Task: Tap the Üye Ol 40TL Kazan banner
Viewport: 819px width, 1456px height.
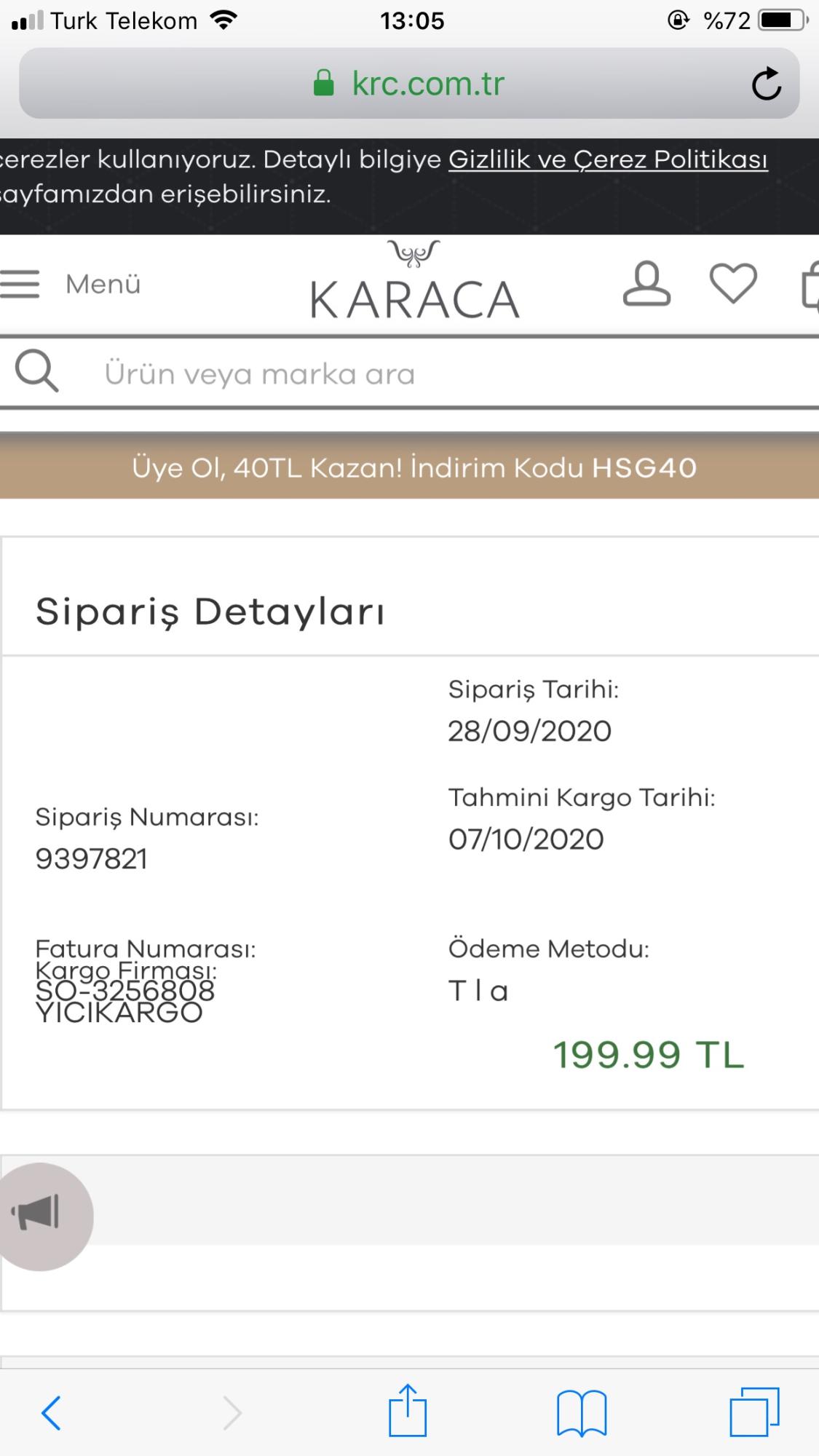Action: 409,467
